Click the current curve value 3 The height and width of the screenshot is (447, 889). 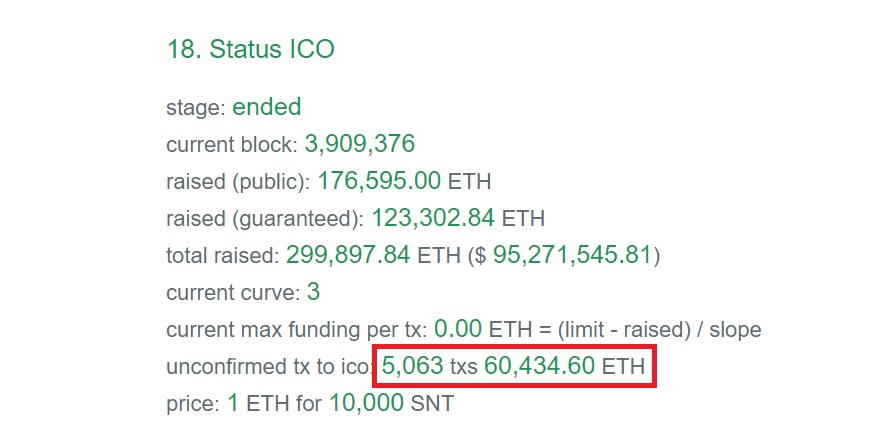[x=313, y=292]
